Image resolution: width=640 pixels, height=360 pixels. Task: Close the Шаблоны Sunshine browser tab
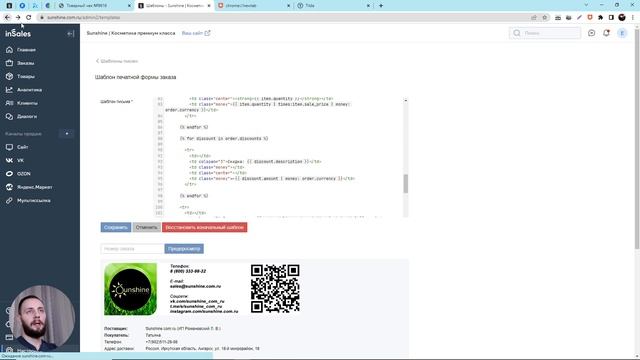[x=209, y=6]
